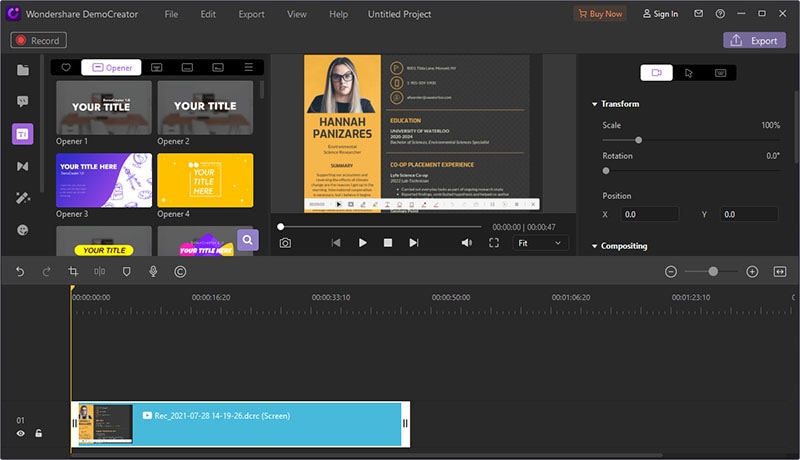Image resolution: width=800 pixels, height=460 pixels.
Task: Select the Opener 1 template thumbnail
Action: (x=104, y=108)
